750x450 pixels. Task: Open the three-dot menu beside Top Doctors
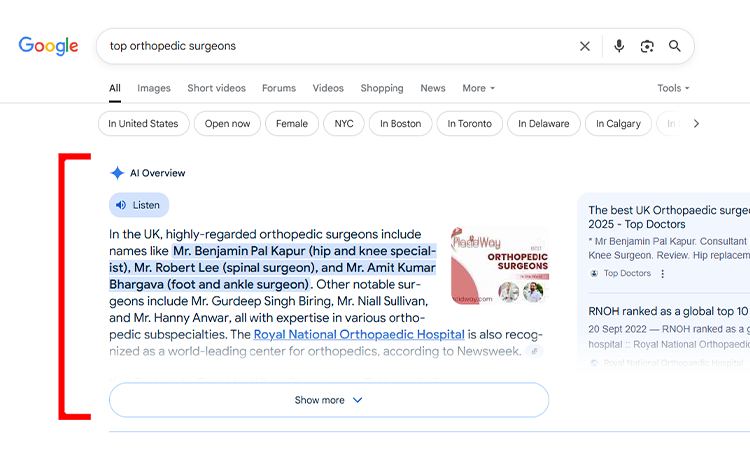[x=662, y=274]
